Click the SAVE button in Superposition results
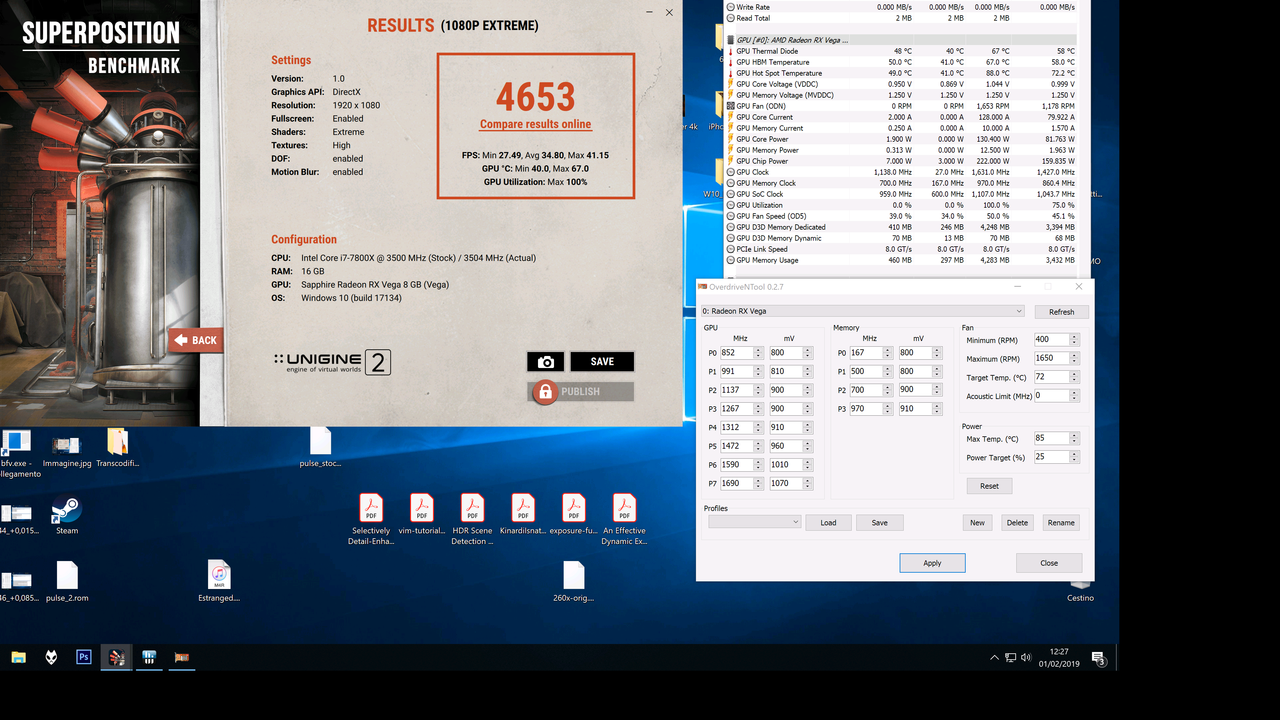1280x720 pixels. tap(602, 362)
